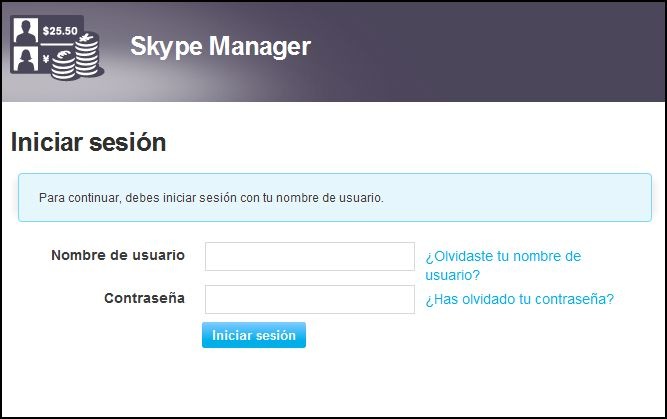Focus the Nombre de usuario input field
Image resolution: width=667 pixels, height=419 pixels.
[x=309, y=256]
